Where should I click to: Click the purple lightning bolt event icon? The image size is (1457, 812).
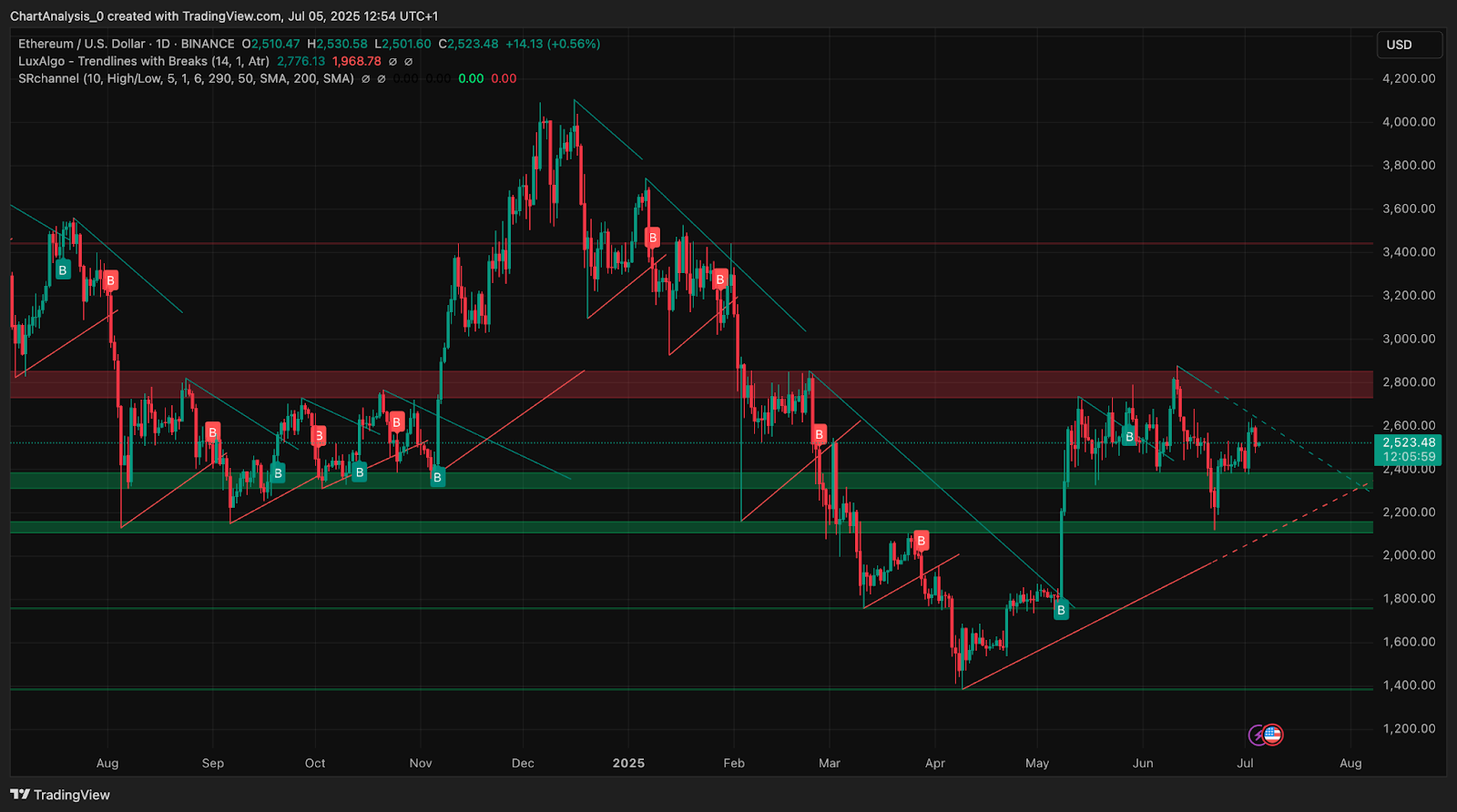click(1258, 735)
